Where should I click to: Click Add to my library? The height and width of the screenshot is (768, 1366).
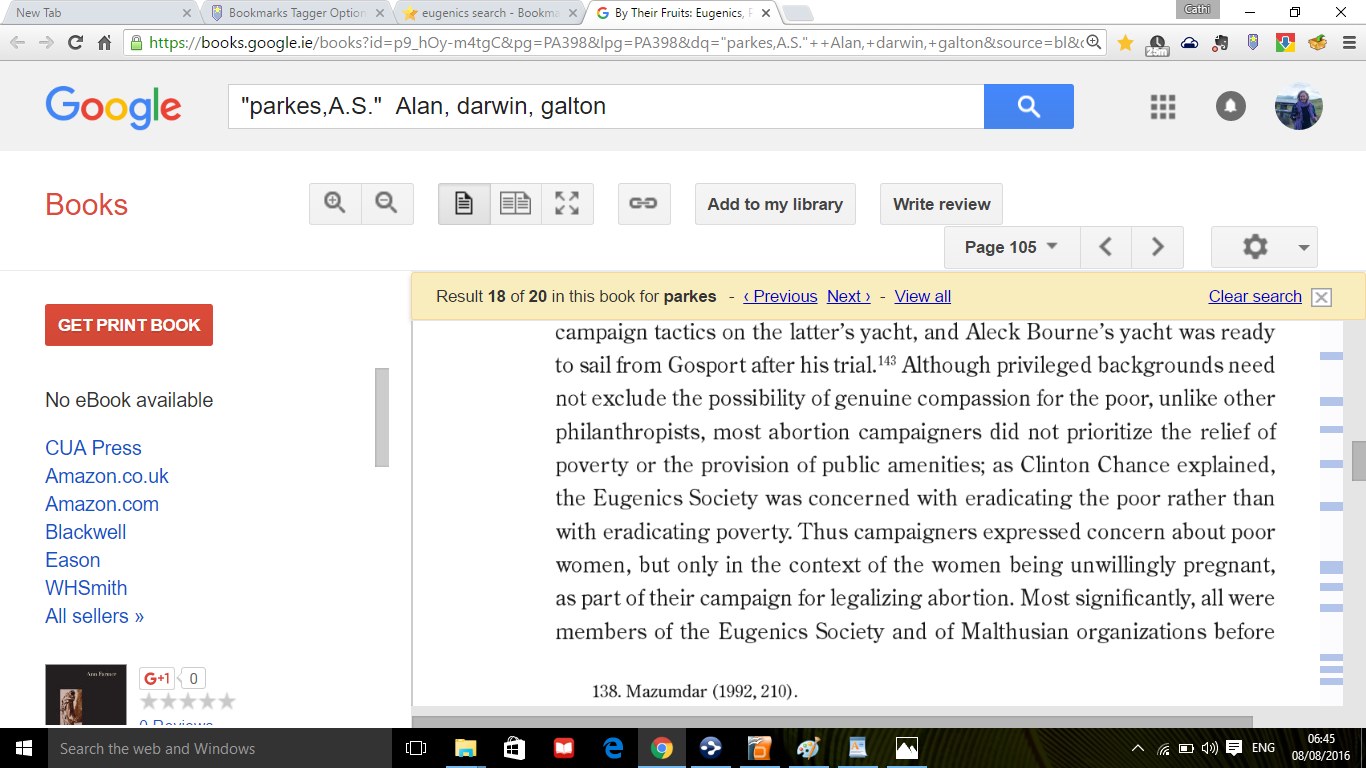coord(775,204)
